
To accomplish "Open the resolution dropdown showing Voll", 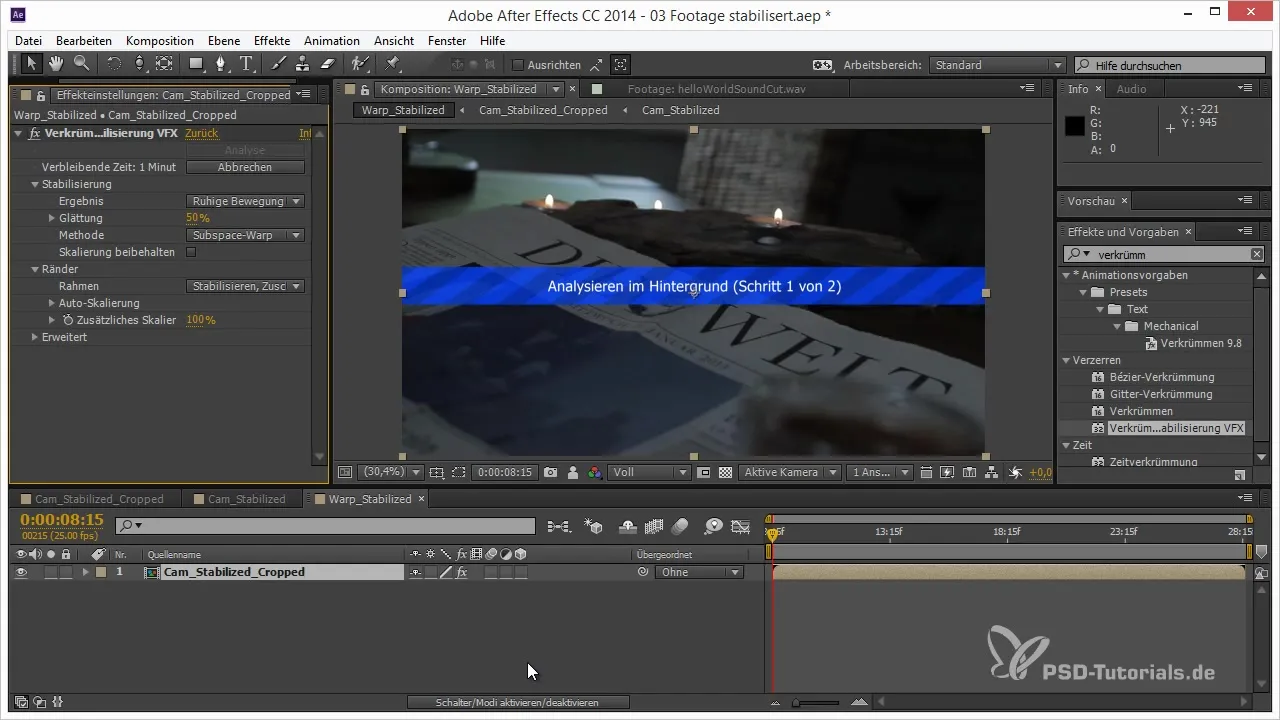I will pos(650,472).
